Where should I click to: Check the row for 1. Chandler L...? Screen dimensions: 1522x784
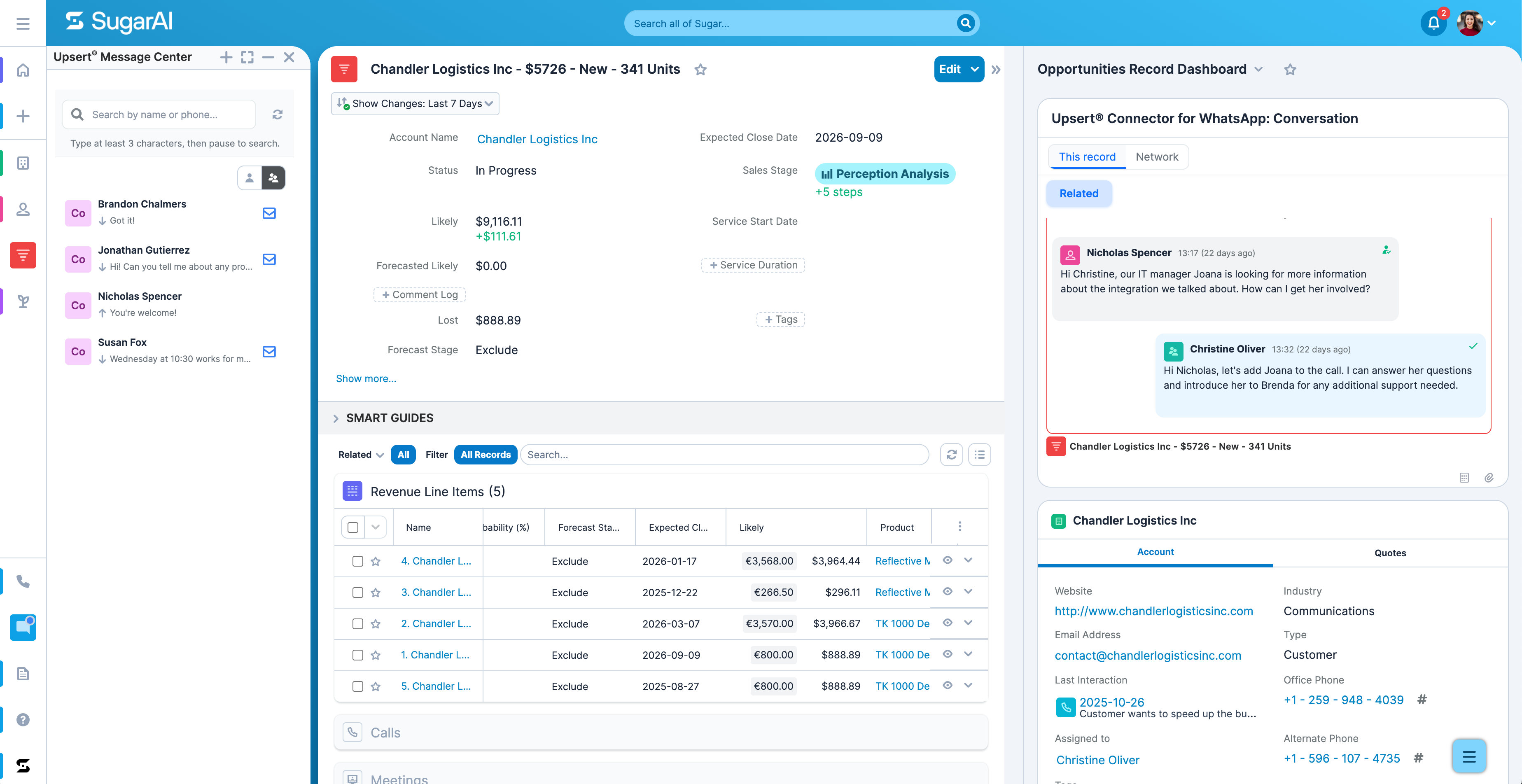tap(357, 655)
